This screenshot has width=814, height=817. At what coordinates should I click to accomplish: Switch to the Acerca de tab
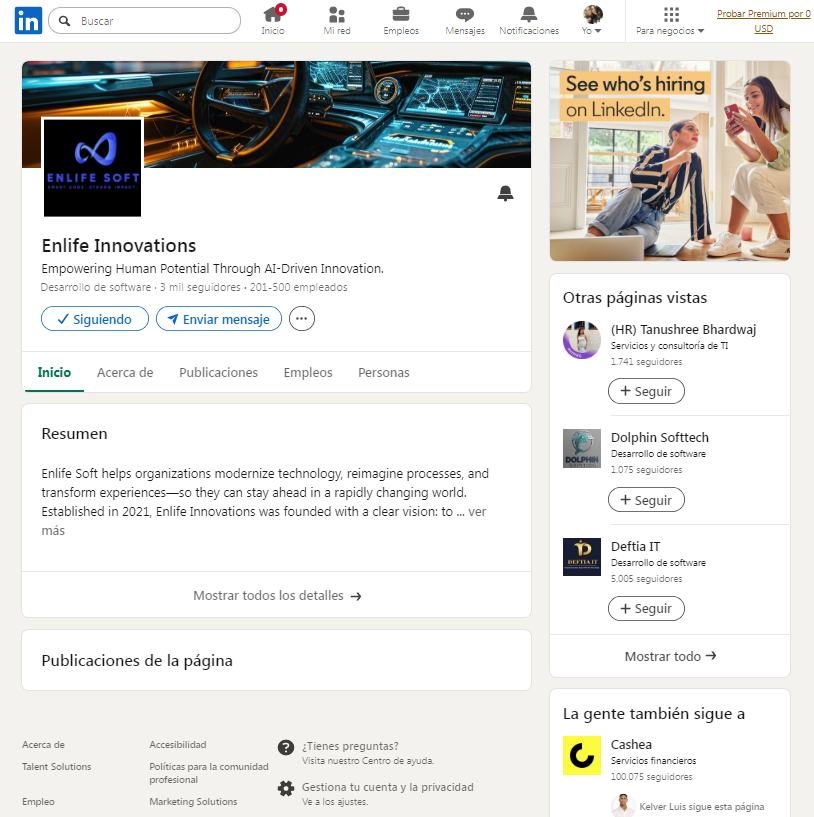pos(125,373)
